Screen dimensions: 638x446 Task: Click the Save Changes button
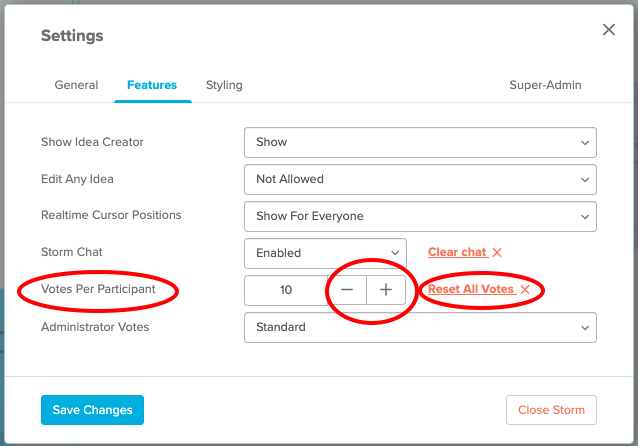(92, 410)
